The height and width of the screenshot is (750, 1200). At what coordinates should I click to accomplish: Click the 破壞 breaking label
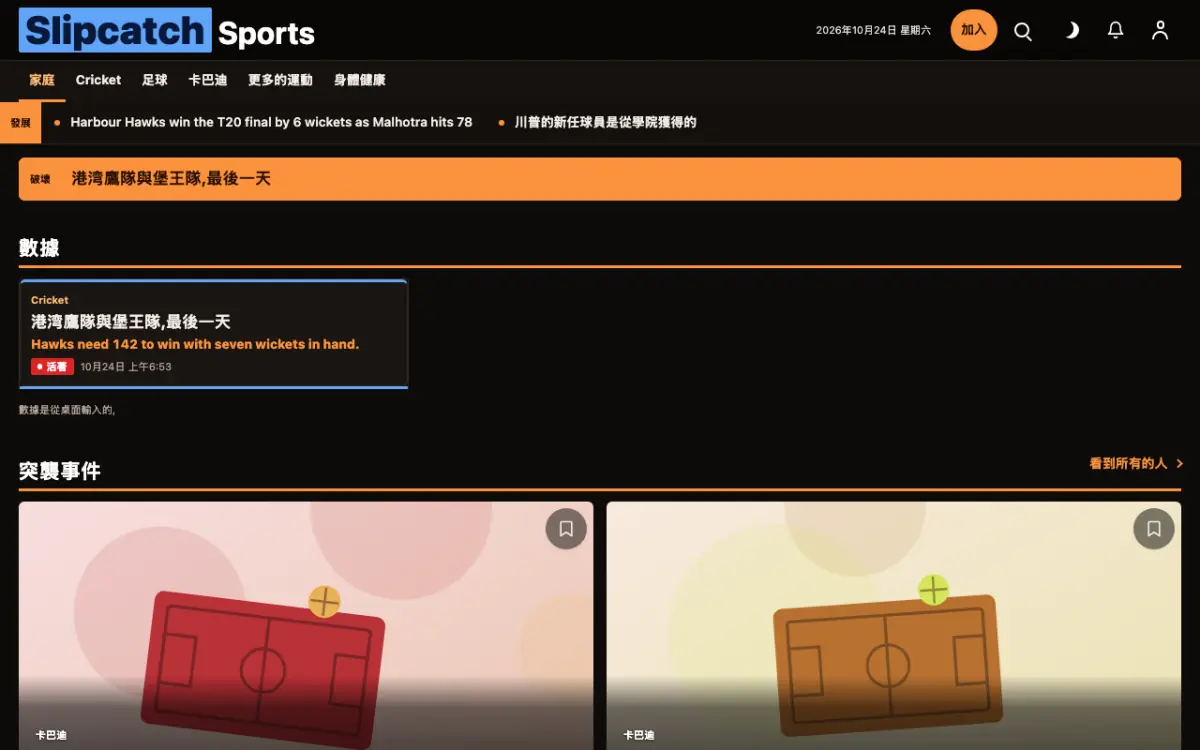[x=40, y=180]
